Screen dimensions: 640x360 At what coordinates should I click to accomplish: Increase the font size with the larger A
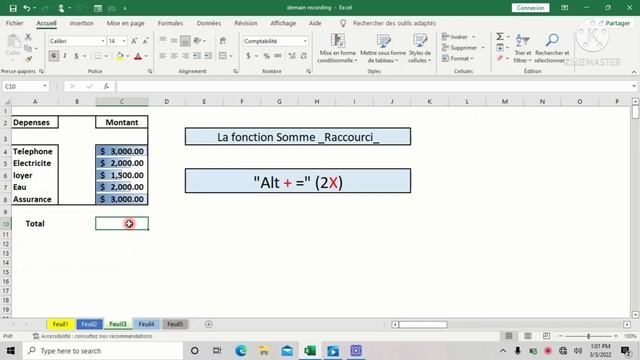pos(134,41)
